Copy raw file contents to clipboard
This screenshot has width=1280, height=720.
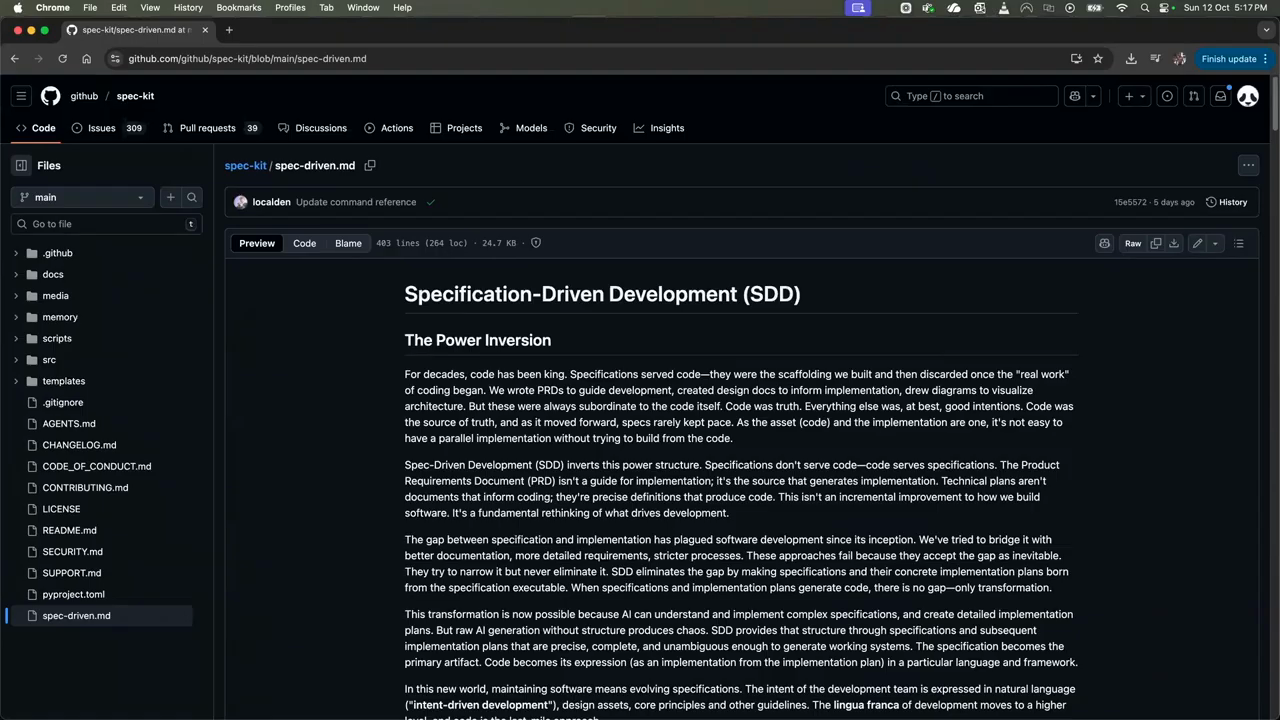click(1156, 243)
